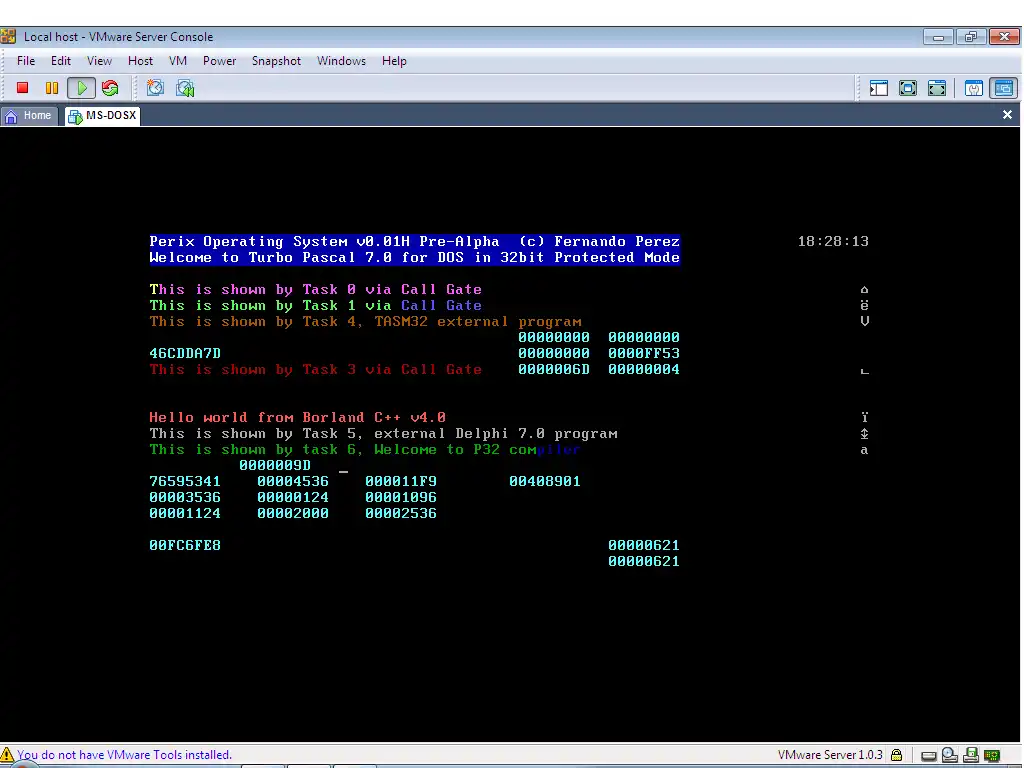Click the 'Perix Operating System v0.01H' header line
Screen dimensions: 1024x768
tap(415, 242)
